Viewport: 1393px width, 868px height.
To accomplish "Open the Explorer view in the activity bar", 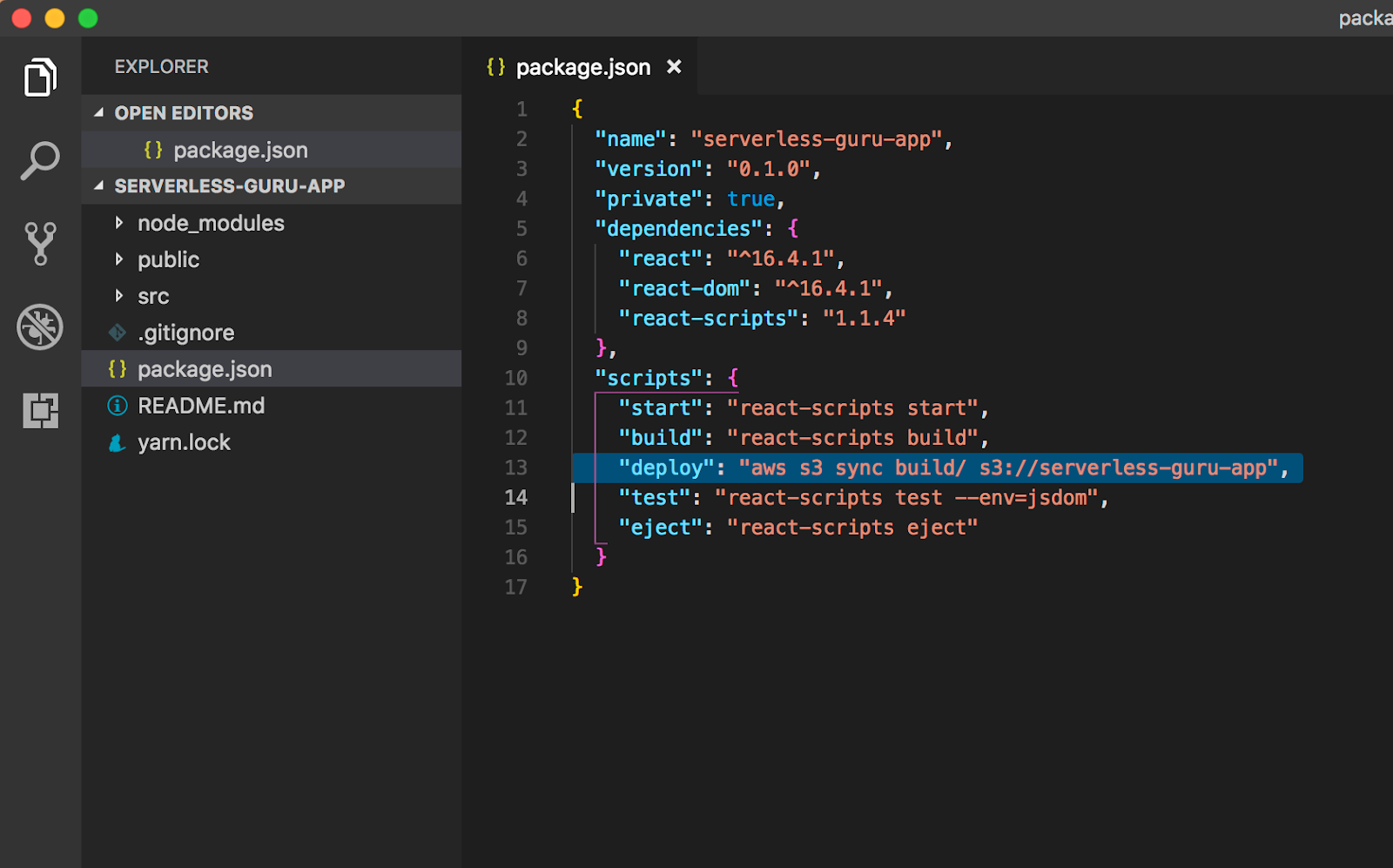I will pyautogui.click(x=39, y=77).
